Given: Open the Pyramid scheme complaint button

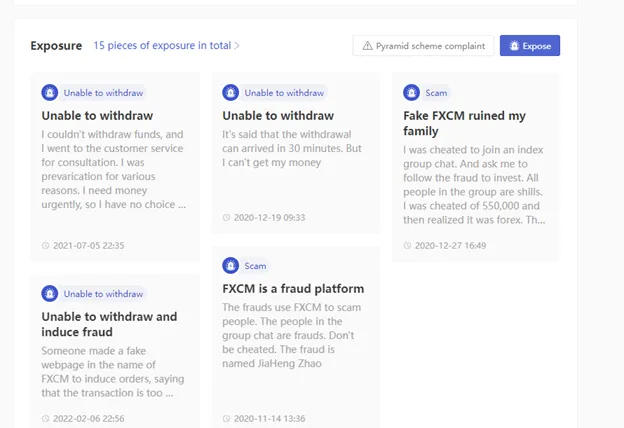Looking at the screenshot, I should [423, 45].
